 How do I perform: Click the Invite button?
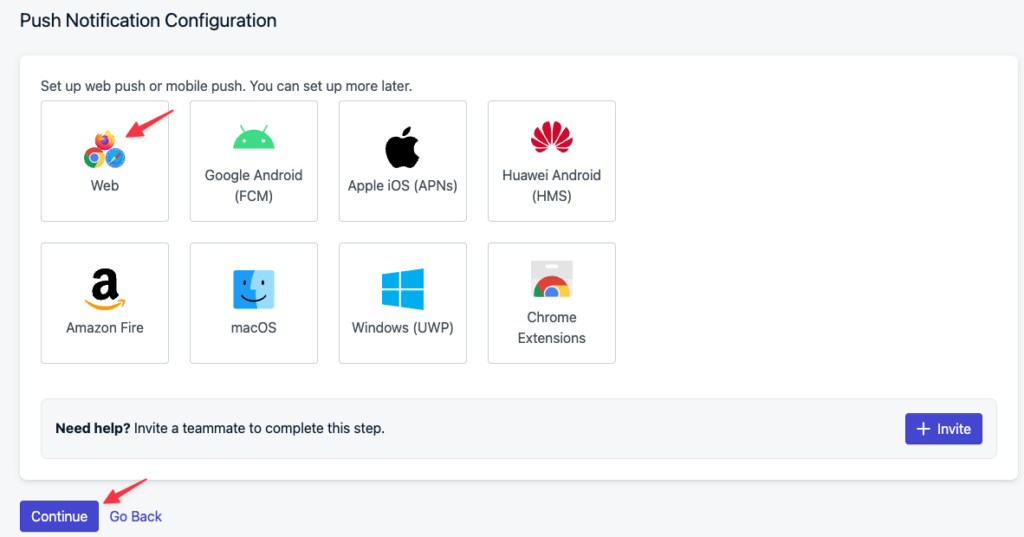[943, 429]
